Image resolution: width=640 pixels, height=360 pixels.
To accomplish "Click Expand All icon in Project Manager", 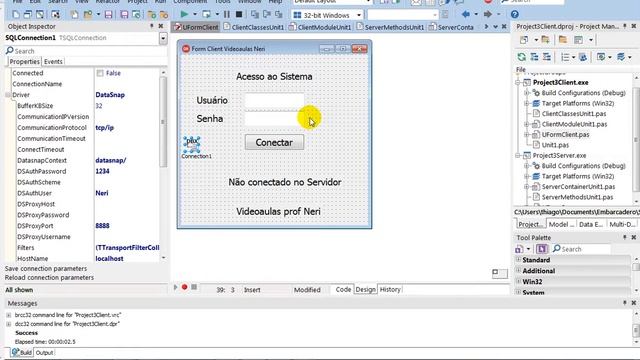I will (x=534, y=57).
